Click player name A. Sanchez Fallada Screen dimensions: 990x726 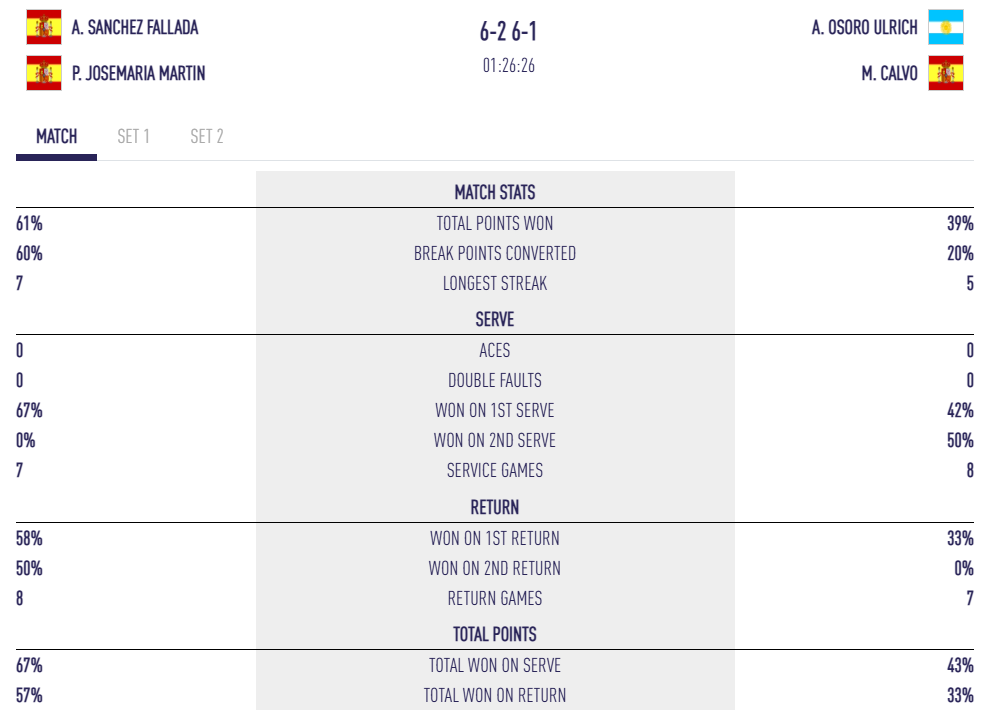tap(135, 28)
